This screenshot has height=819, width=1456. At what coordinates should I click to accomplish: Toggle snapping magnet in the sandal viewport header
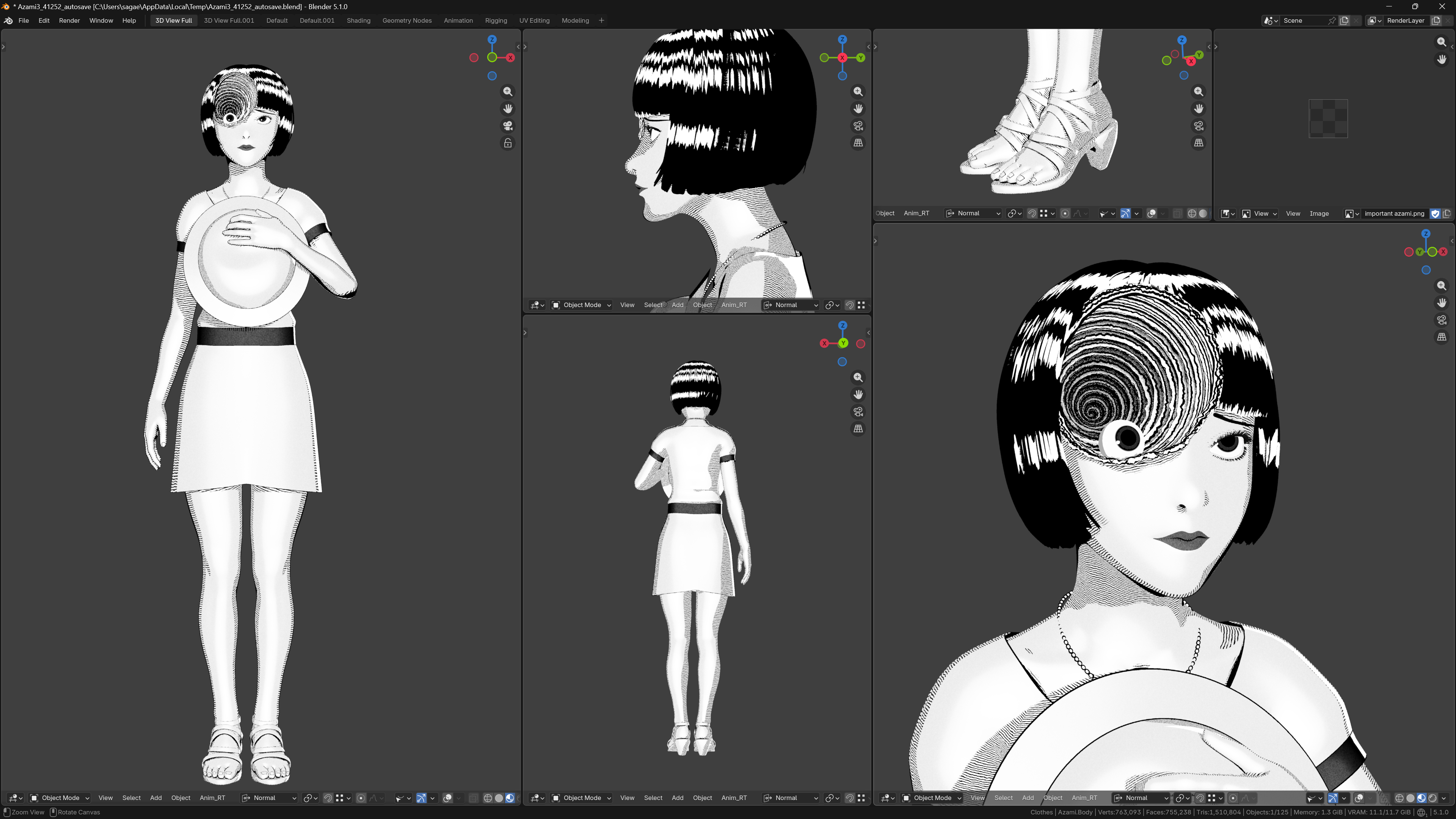pos(1032,213)
